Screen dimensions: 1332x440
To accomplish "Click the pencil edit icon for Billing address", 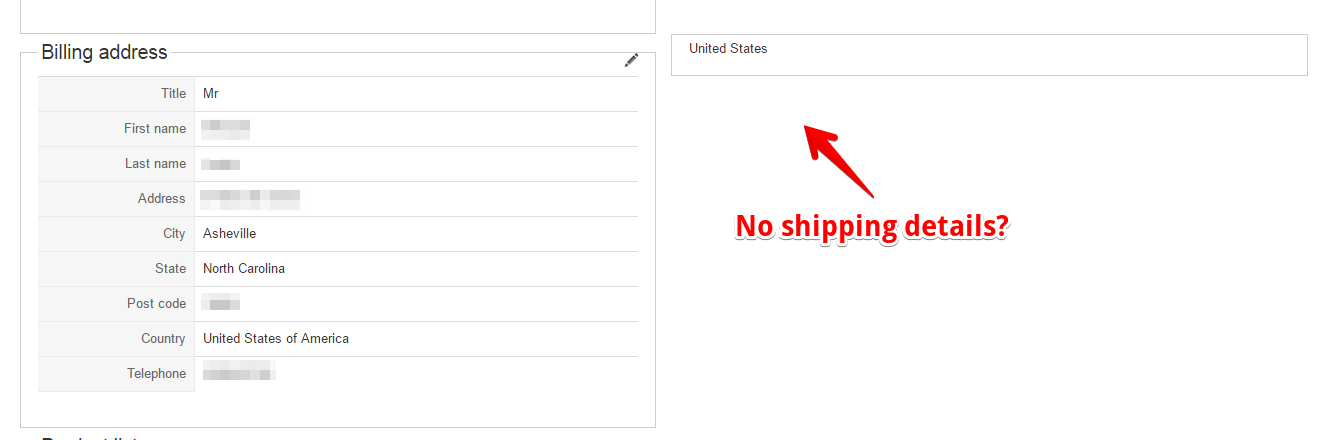I will 631,60.
